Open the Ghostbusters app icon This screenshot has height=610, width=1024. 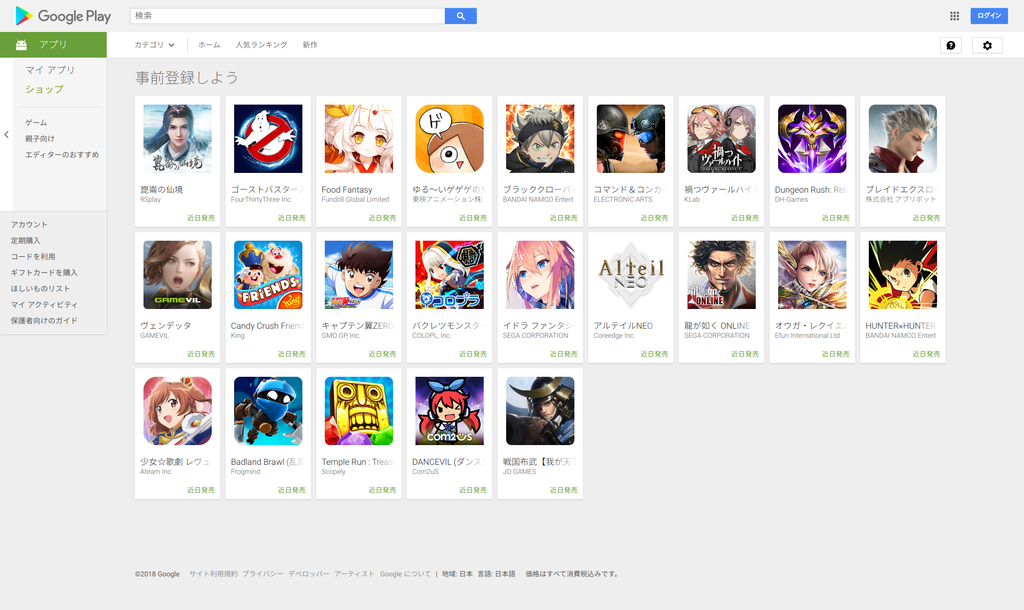click(x=268, y=138)
